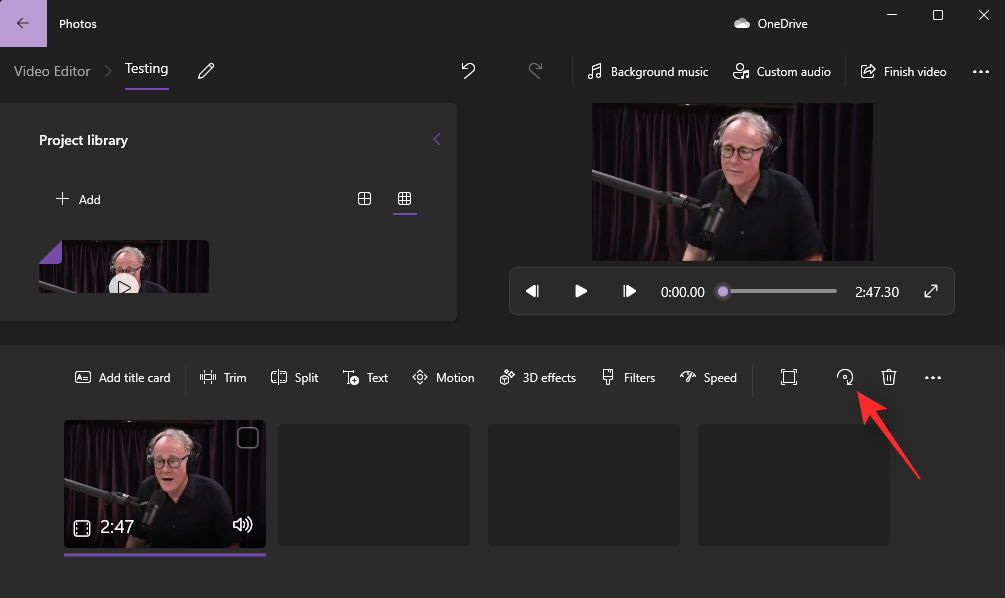Expand the preview to full screen
The image size is (1005, 598).
pos(931,291)
